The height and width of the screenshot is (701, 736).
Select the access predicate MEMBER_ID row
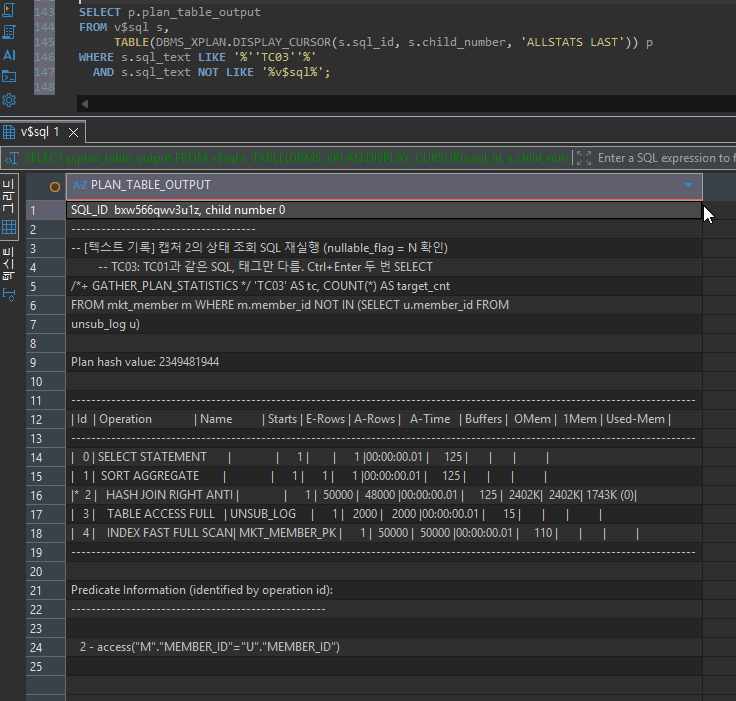384,647
